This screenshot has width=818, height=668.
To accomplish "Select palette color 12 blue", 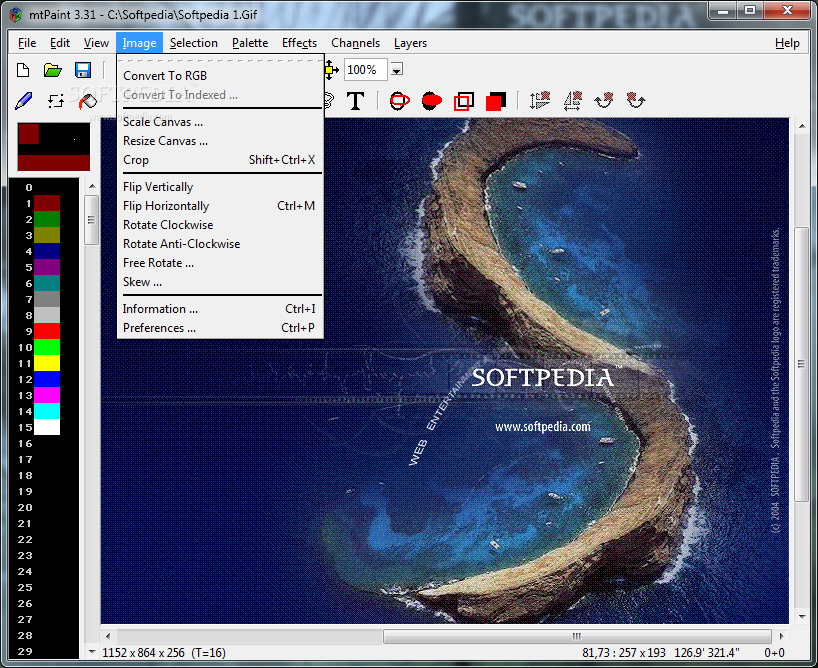I will tap(47, 379).
